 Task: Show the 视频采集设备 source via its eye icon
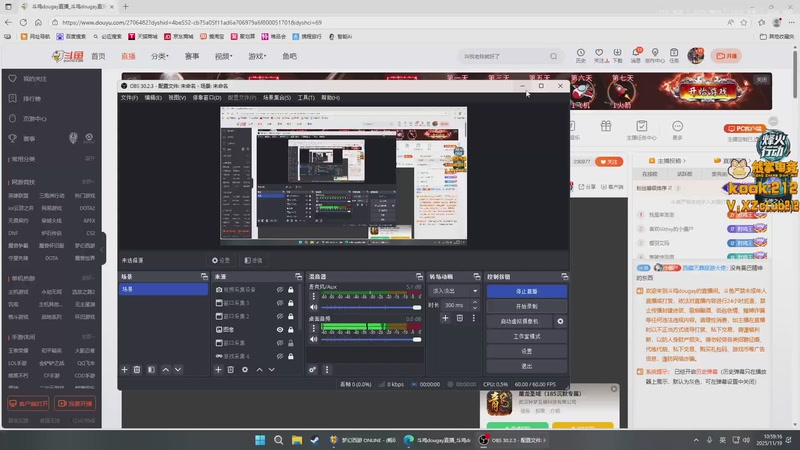pos(280,290)
